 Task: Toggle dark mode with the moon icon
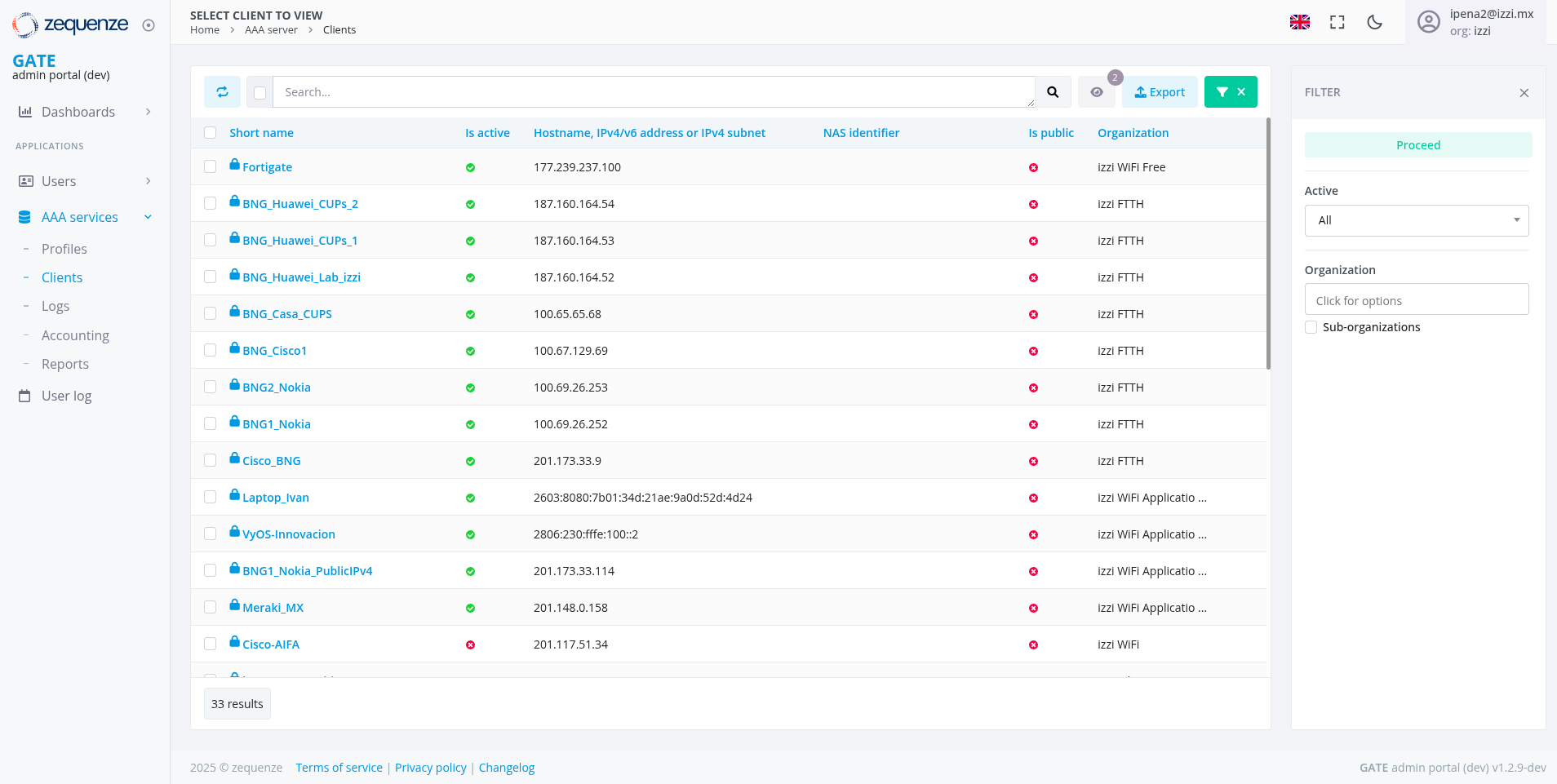pyautogui.click(x=1374, y=22)
